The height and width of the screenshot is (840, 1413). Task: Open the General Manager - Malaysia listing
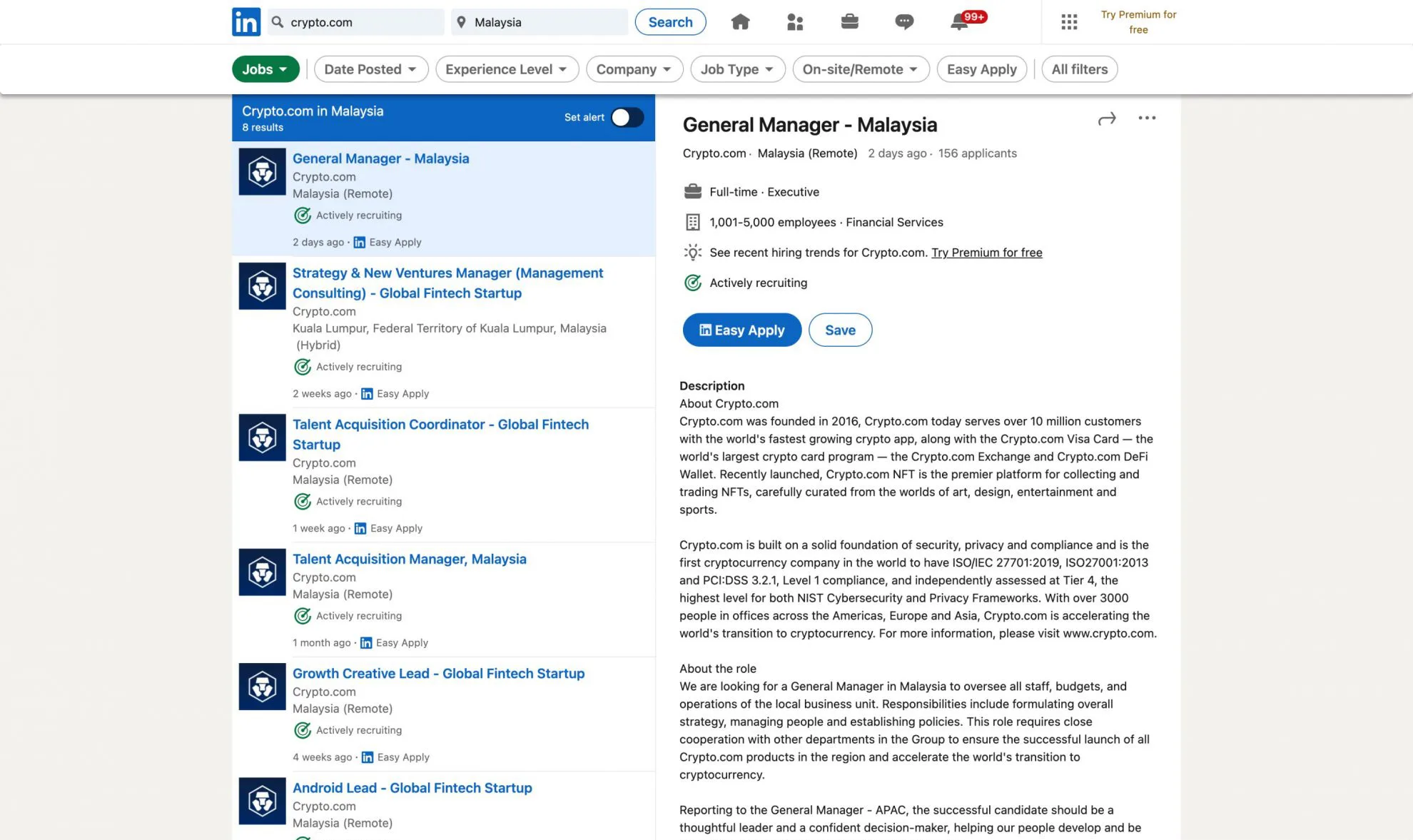click(x=380, y=158)
